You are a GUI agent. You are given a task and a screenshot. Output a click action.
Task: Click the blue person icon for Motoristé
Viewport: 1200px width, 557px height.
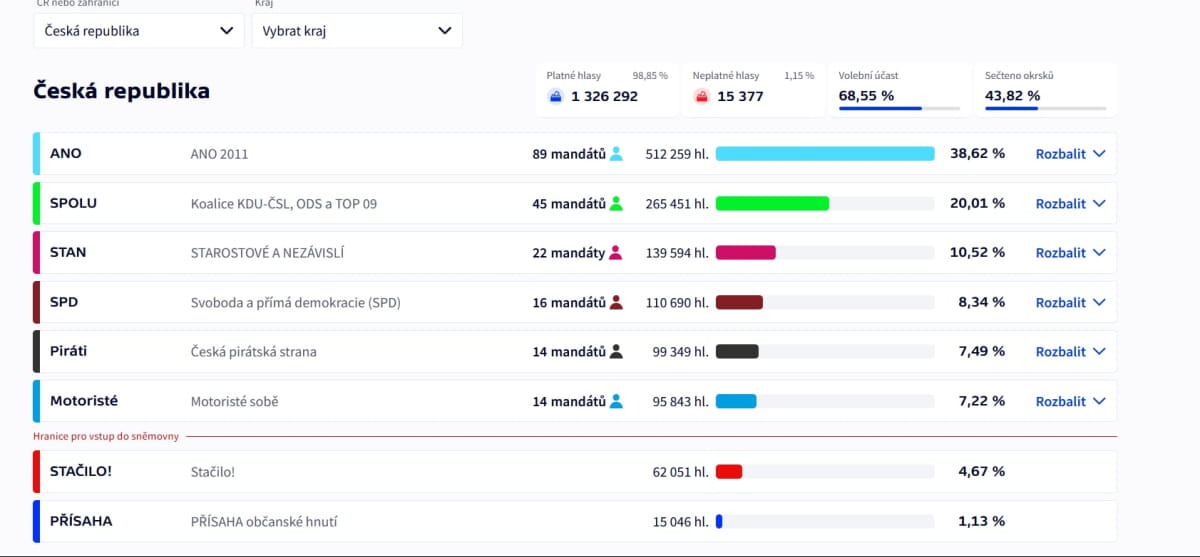pos(616,401)
